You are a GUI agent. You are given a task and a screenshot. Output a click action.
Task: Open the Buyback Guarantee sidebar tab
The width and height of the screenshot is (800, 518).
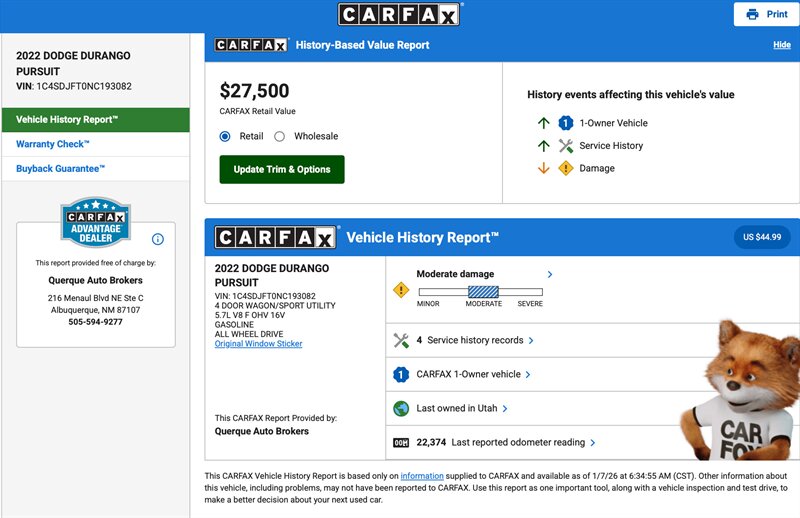[x=61, y=169]
